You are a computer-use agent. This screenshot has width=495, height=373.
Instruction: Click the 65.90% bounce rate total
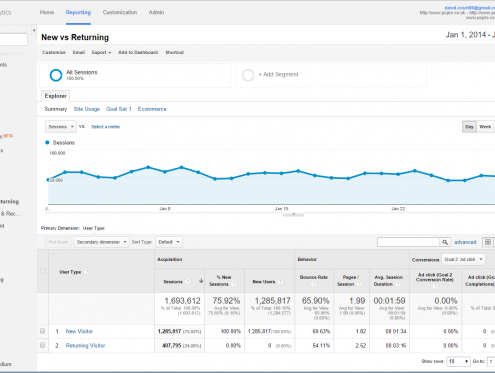[x=316, y=301]
